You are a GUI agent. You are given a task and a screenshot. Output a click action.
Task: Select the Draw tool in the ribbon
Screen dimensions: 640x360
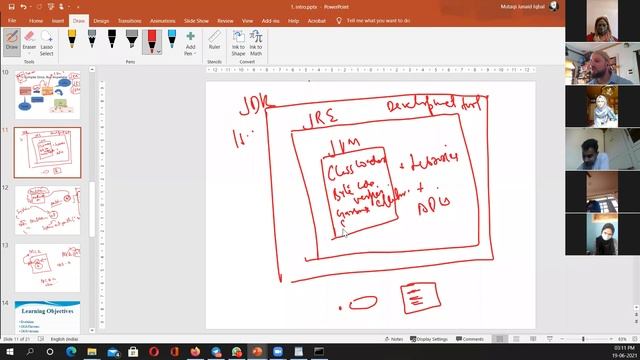pyautogui.click(x=12, y=42)
